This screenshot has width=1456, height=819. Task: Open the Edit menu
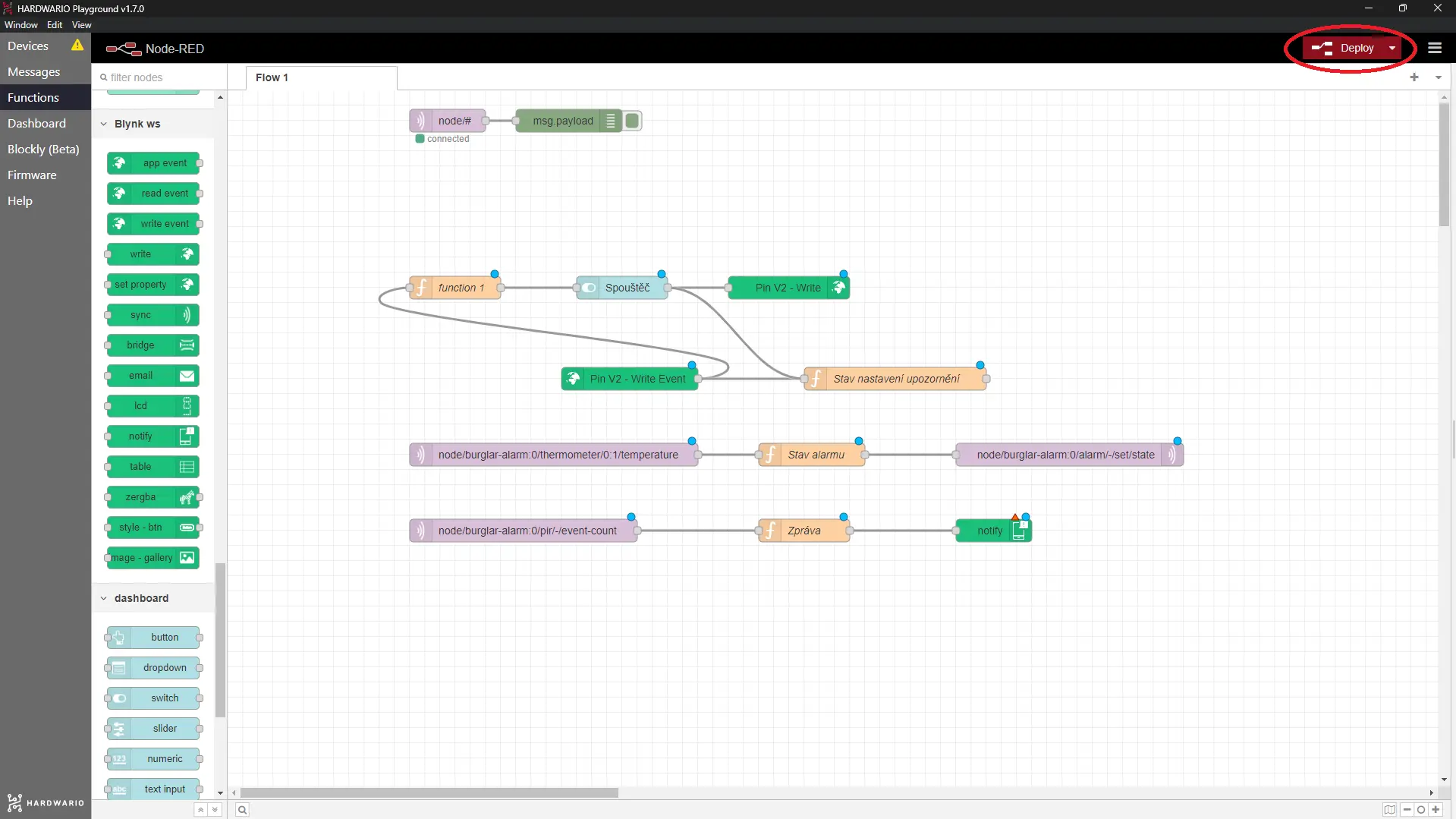point(55,25)
